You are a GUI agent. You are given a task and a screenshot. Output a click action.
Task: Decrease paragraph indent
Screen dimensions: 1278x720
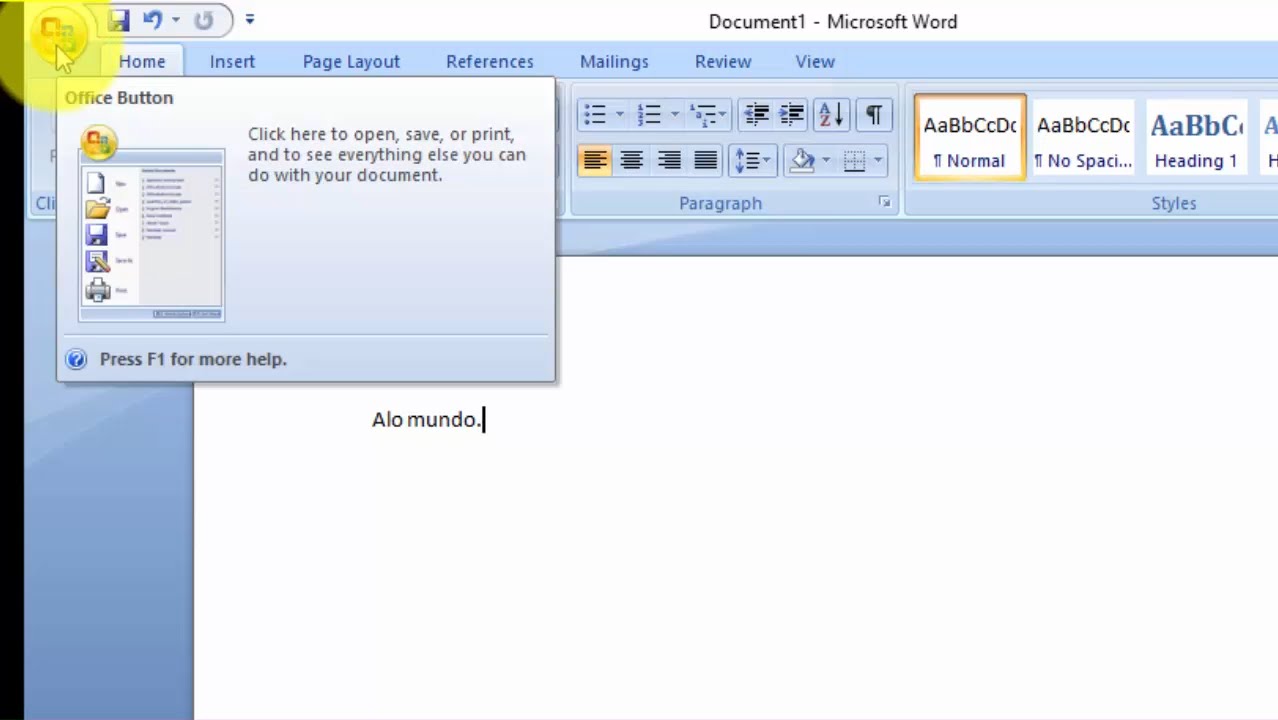(x=756, y=115)
